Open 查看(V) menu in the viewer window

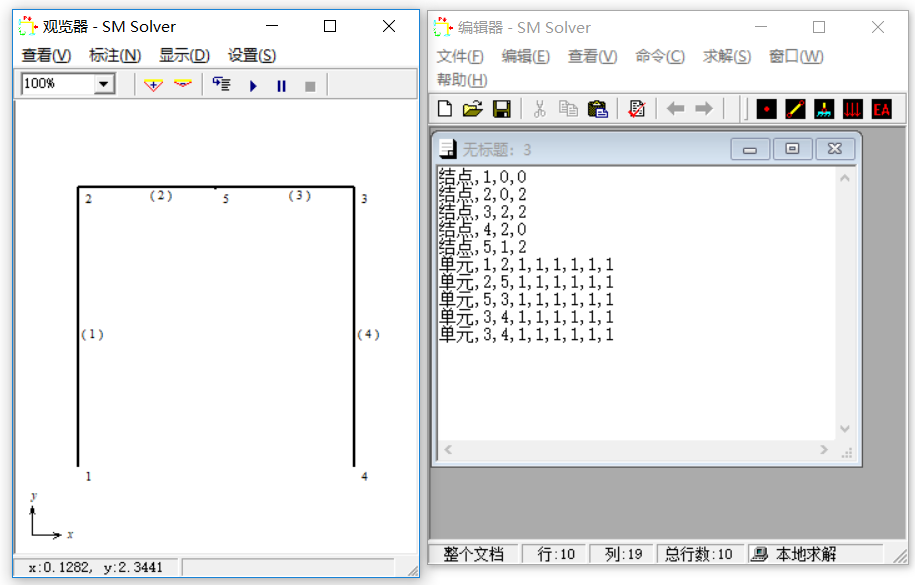click(x=47, y=55)
